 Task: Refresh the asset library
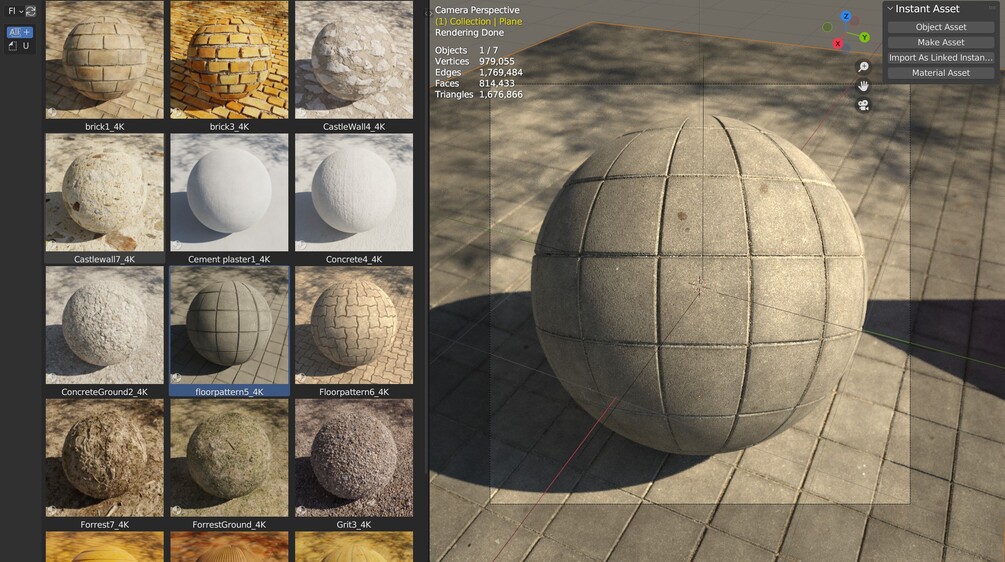(x=30, y=11)
